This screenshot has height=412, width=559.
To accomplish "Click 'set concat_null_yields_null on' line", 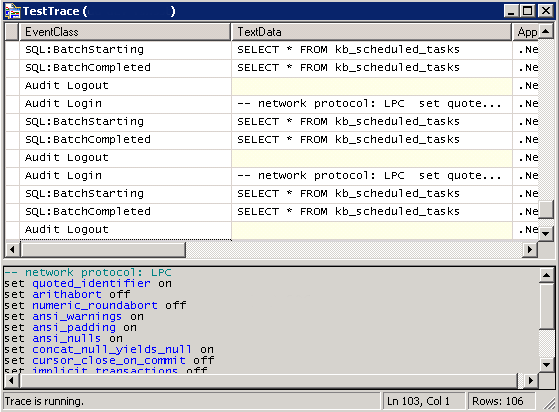I will click(x=109, y=350).
